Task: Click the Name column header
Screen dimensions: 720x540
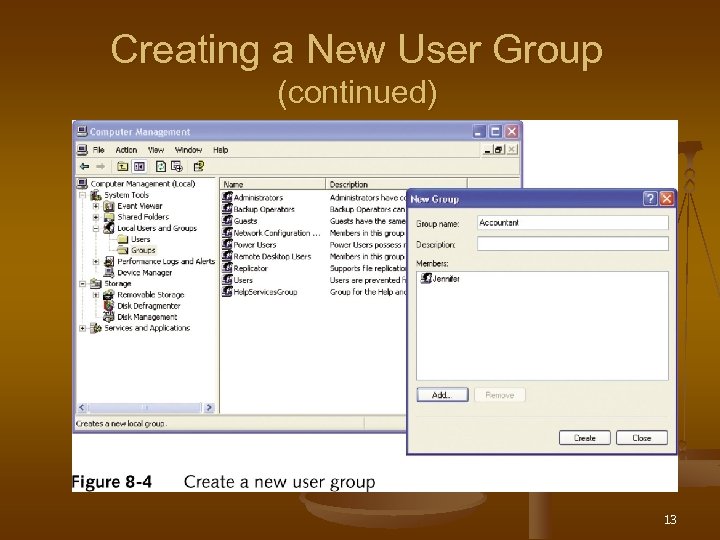Action: (x=273, y=184)
